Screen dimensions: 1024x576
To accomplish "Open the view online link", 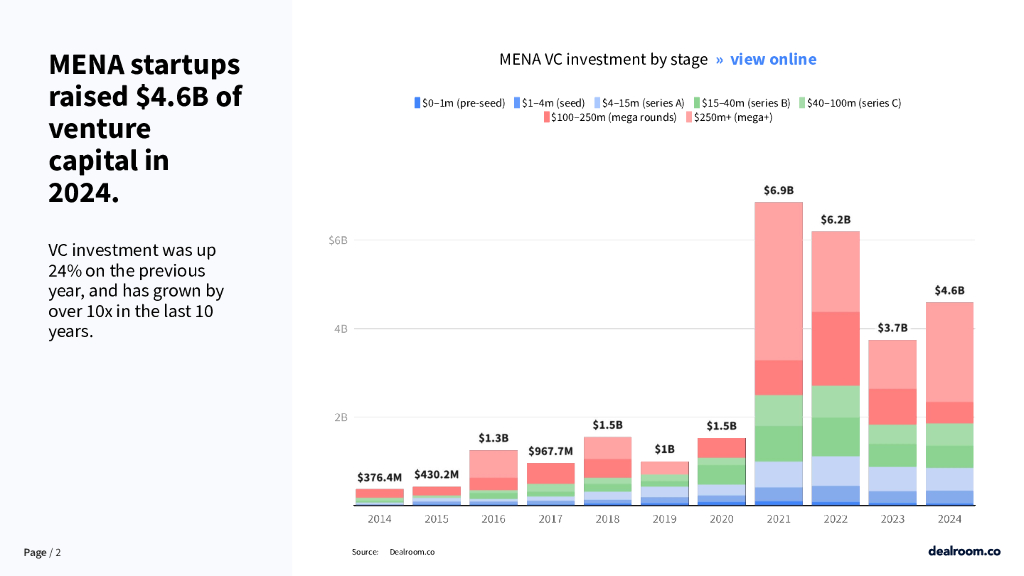I will coord(772,60).
